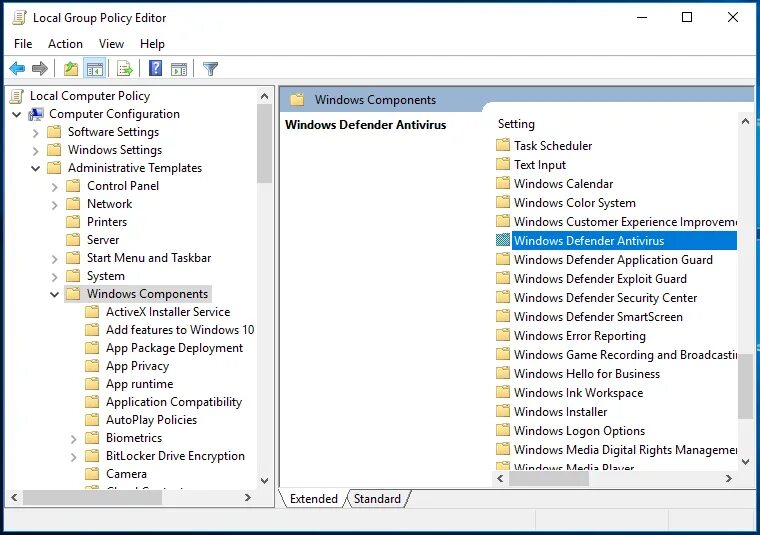Click the Windows Error Reporting folder icon
760x535 pixels.
tap(503, 335)
